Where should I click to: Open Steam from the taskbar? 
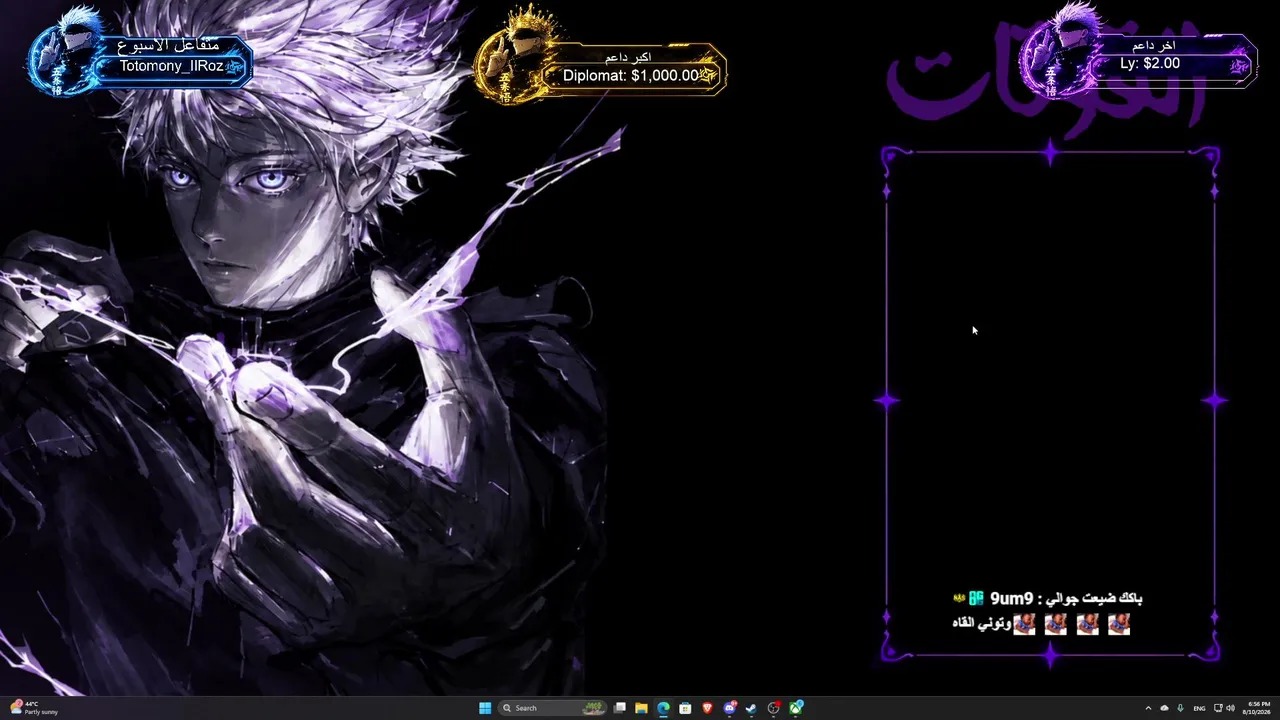click(751, 708)
